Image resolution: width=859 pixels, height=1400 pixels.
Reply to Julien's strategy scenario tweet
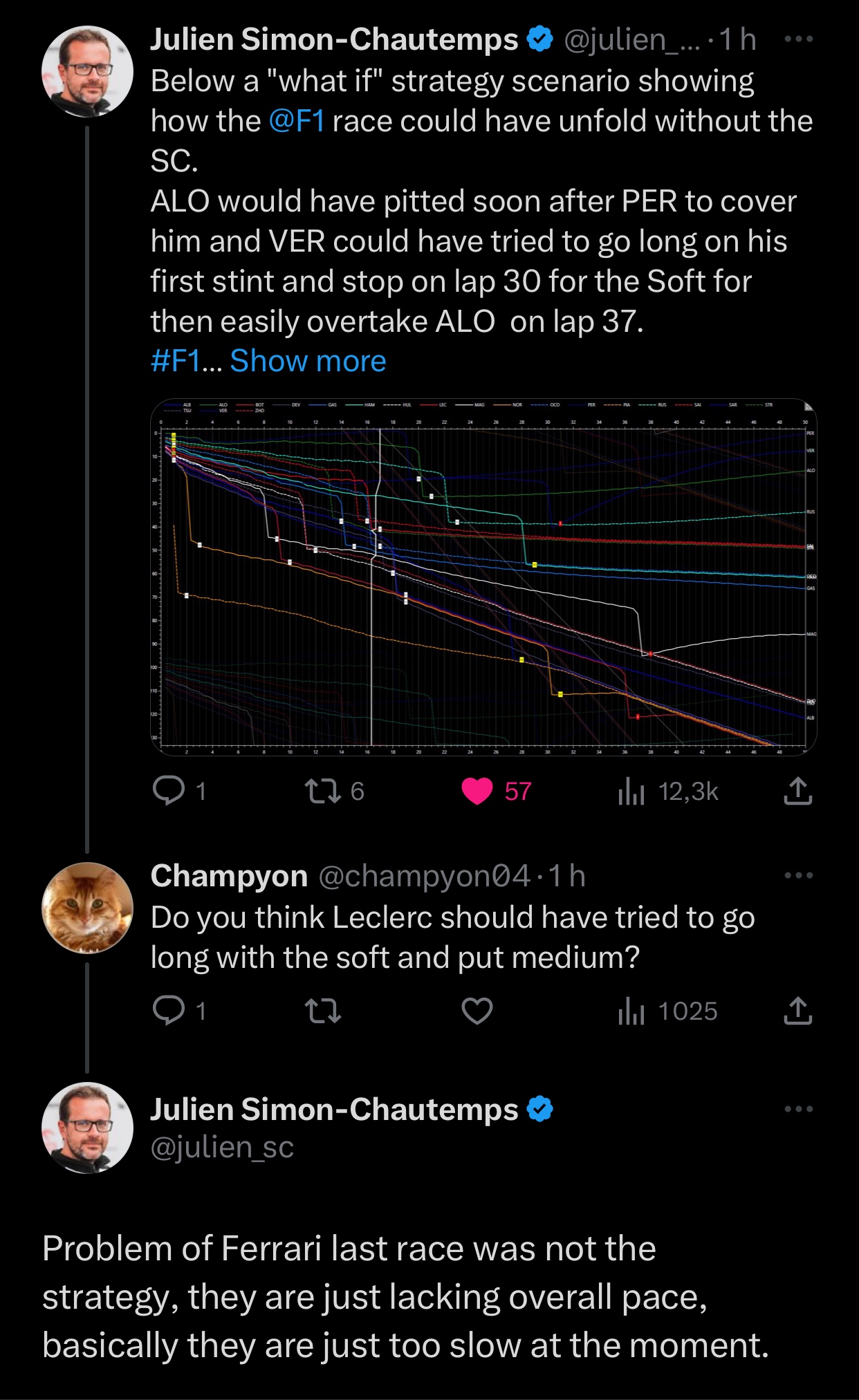point(169,791)
